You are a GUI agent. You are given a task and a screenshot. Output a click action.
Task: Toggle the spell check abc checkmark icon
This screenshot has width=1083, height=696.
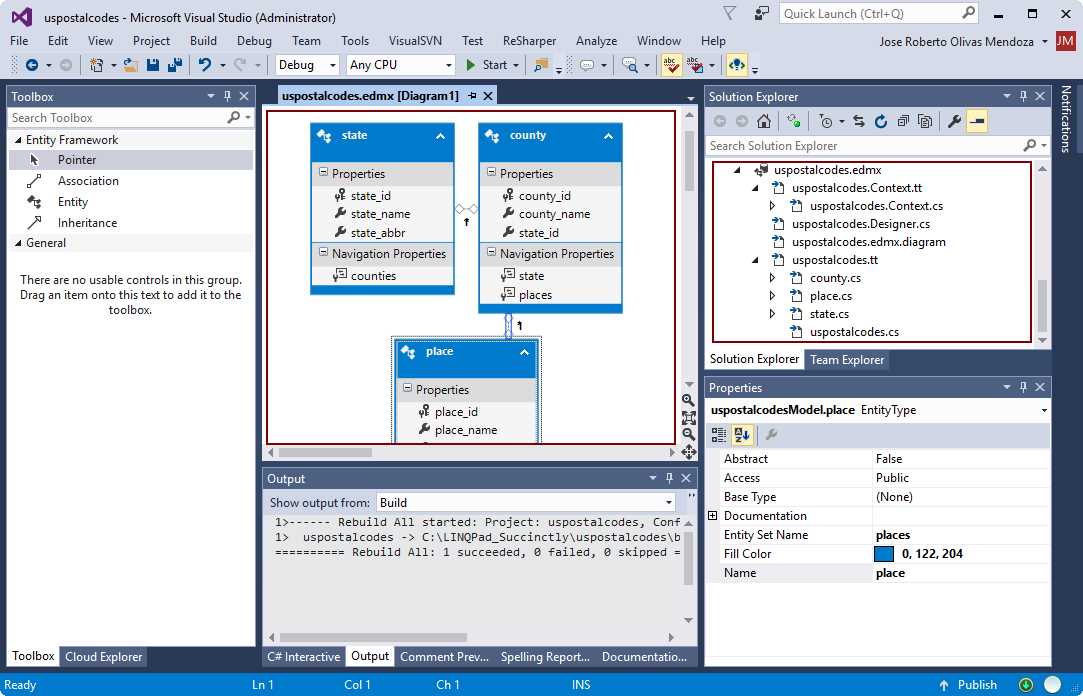tap(671, 65)
